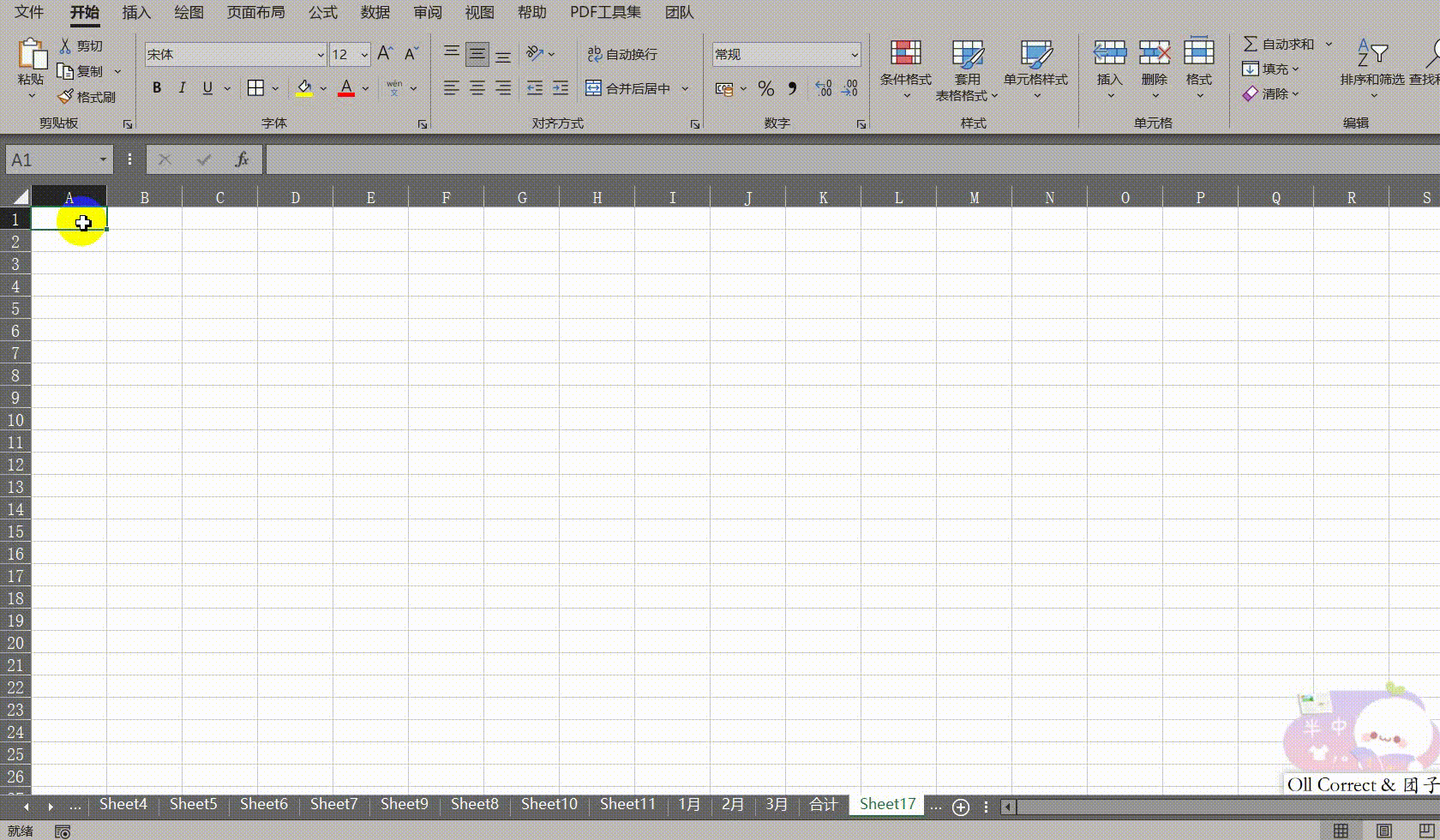Open Format as Table gallery

point(968,69)
